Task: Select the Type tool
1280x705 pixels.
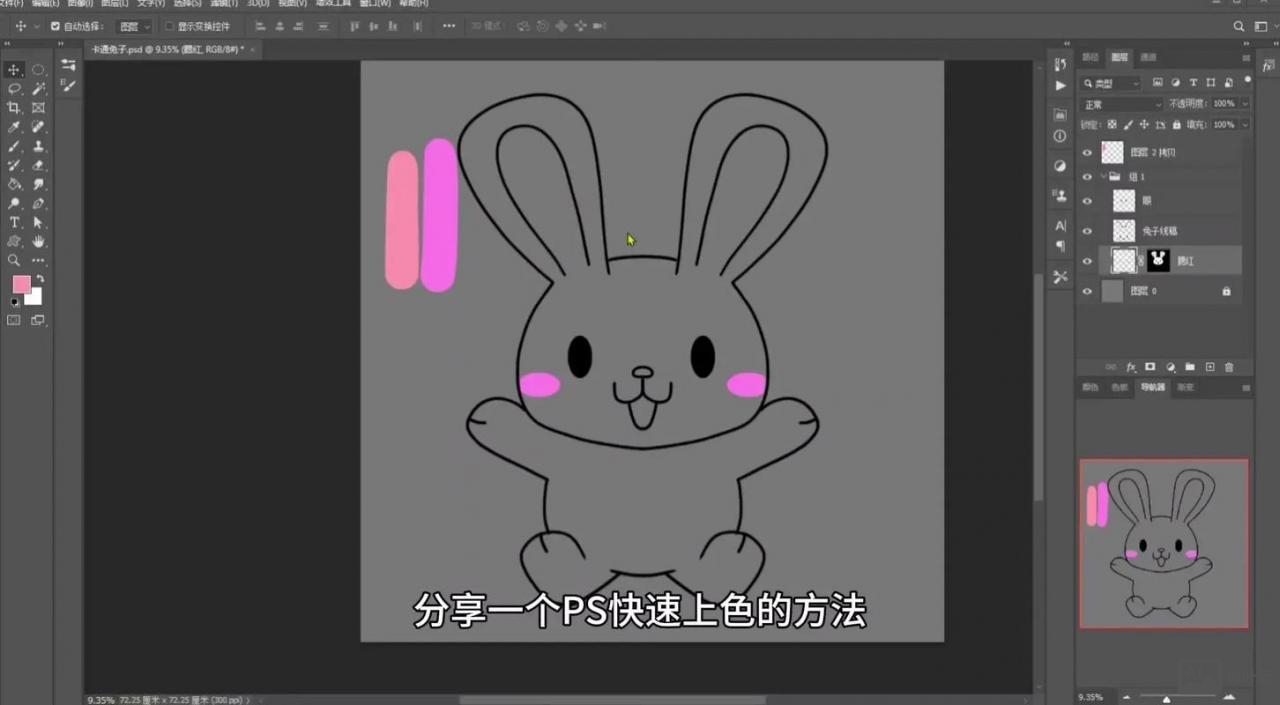Action: click(13, 221)
